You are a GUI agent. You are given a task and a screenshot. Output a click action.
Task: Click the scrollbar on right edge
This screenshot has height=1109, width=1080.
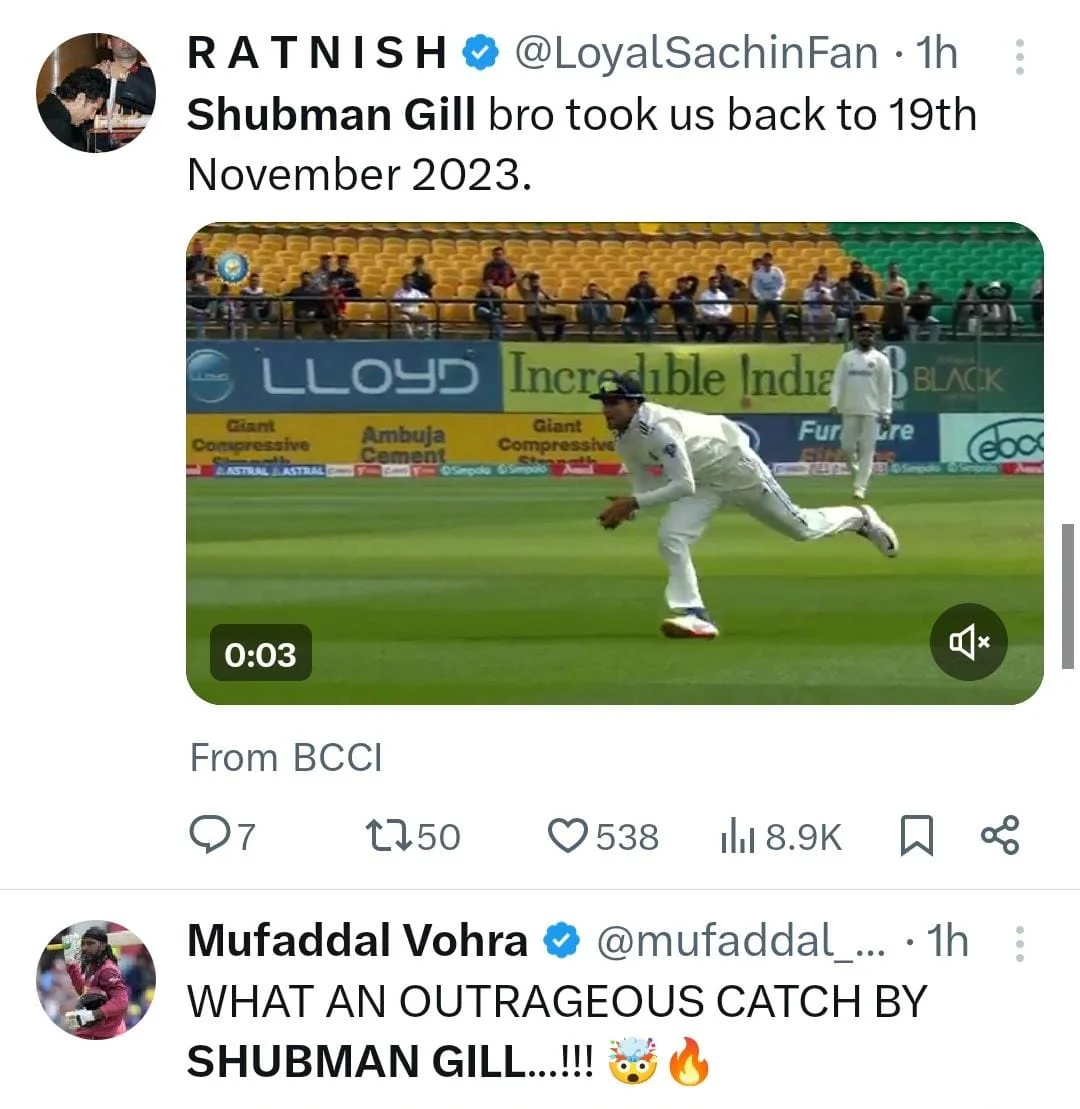pyautogui.click(x=1068, y=595)
